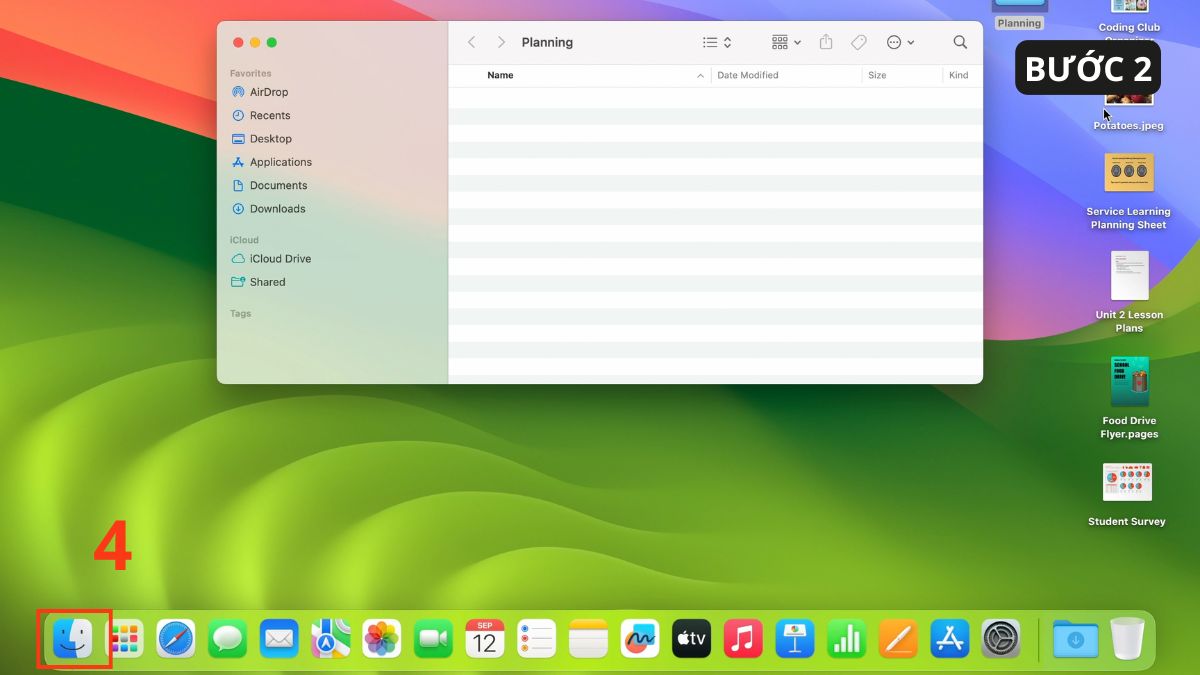Screen dimensions: 1200x675
Task: Sort by Date Modified column header
Action: tap(748, 75)
